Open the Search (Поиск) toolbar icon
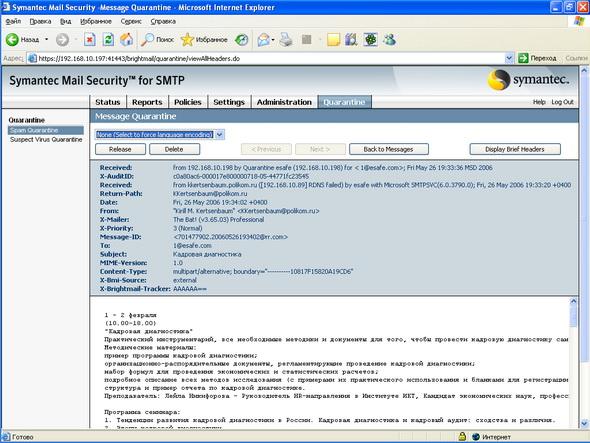Viewport: 590px width, 443px height. point(147,40)
